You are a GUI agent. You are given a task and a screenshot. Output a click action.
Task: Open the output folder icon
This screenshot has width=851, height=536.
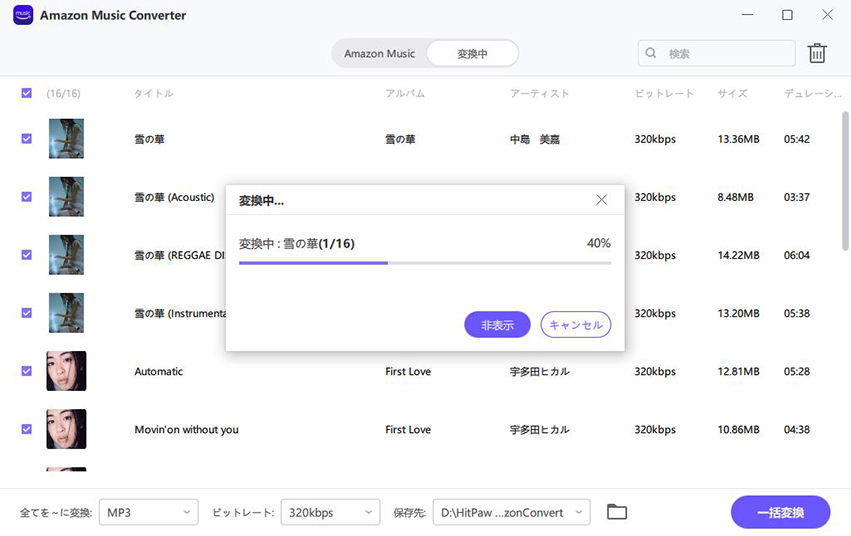(617, 512)
